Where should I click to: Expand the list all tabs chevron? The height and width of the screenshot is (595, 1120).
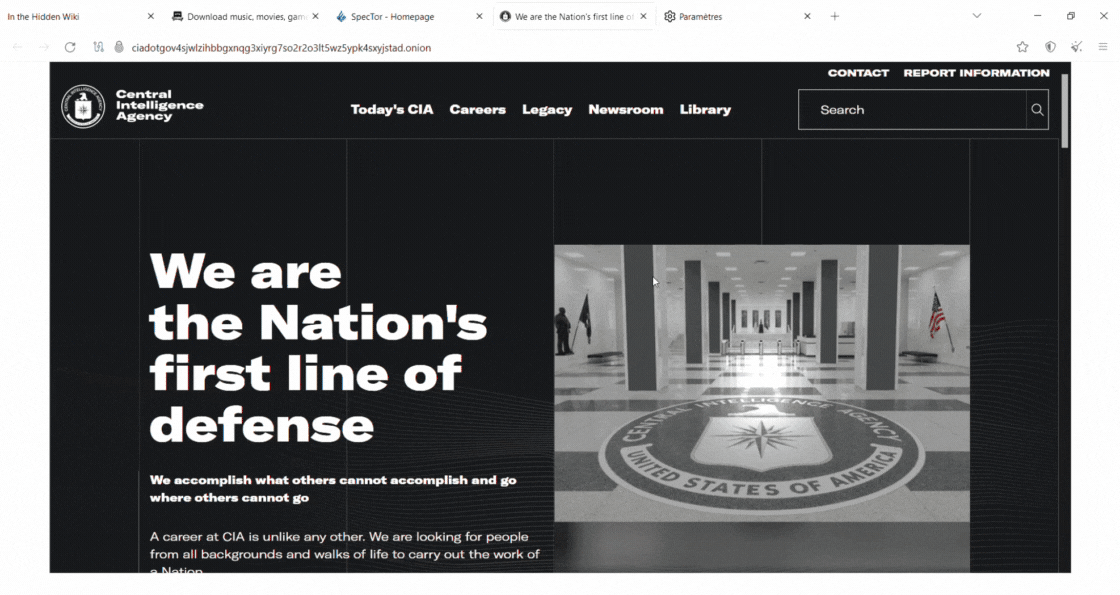pyautogui.click(x=976, y=16)
